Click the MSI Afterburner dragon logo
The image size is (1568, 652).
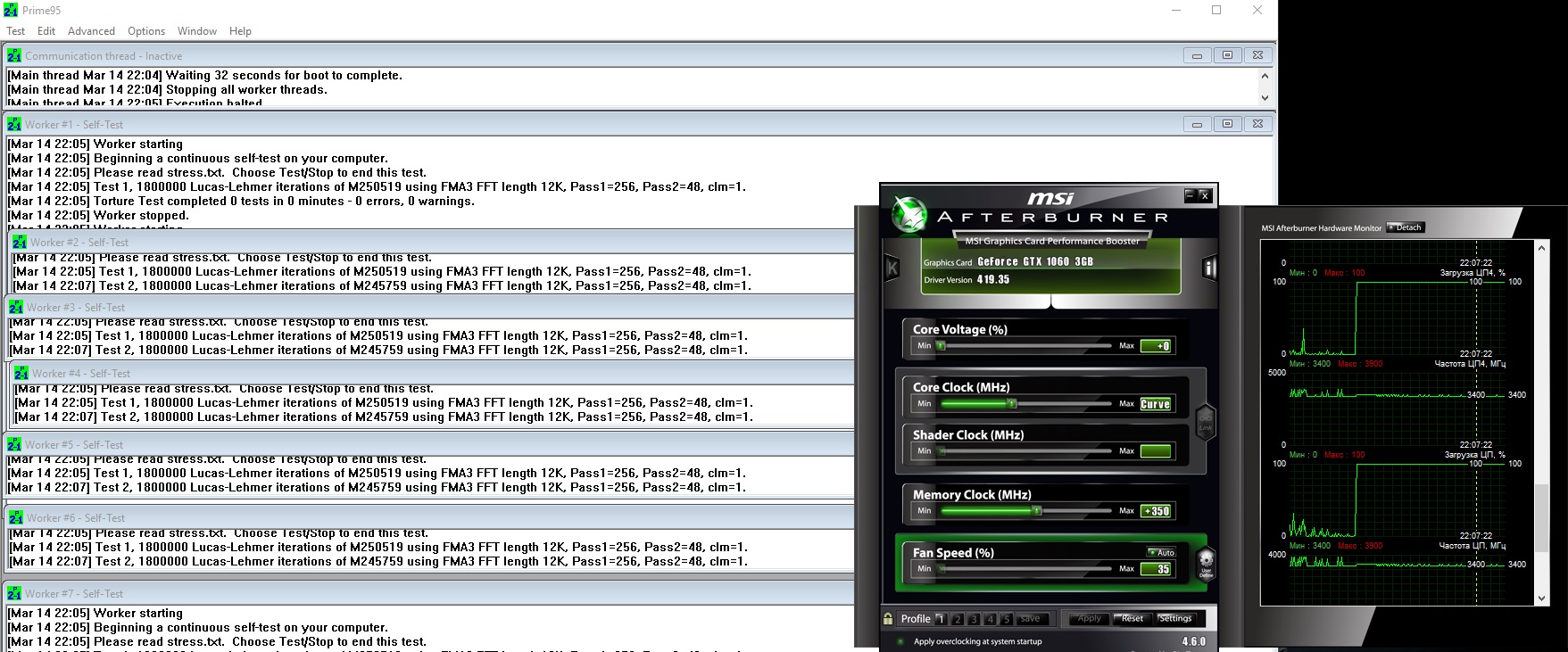tap(910, 217)
